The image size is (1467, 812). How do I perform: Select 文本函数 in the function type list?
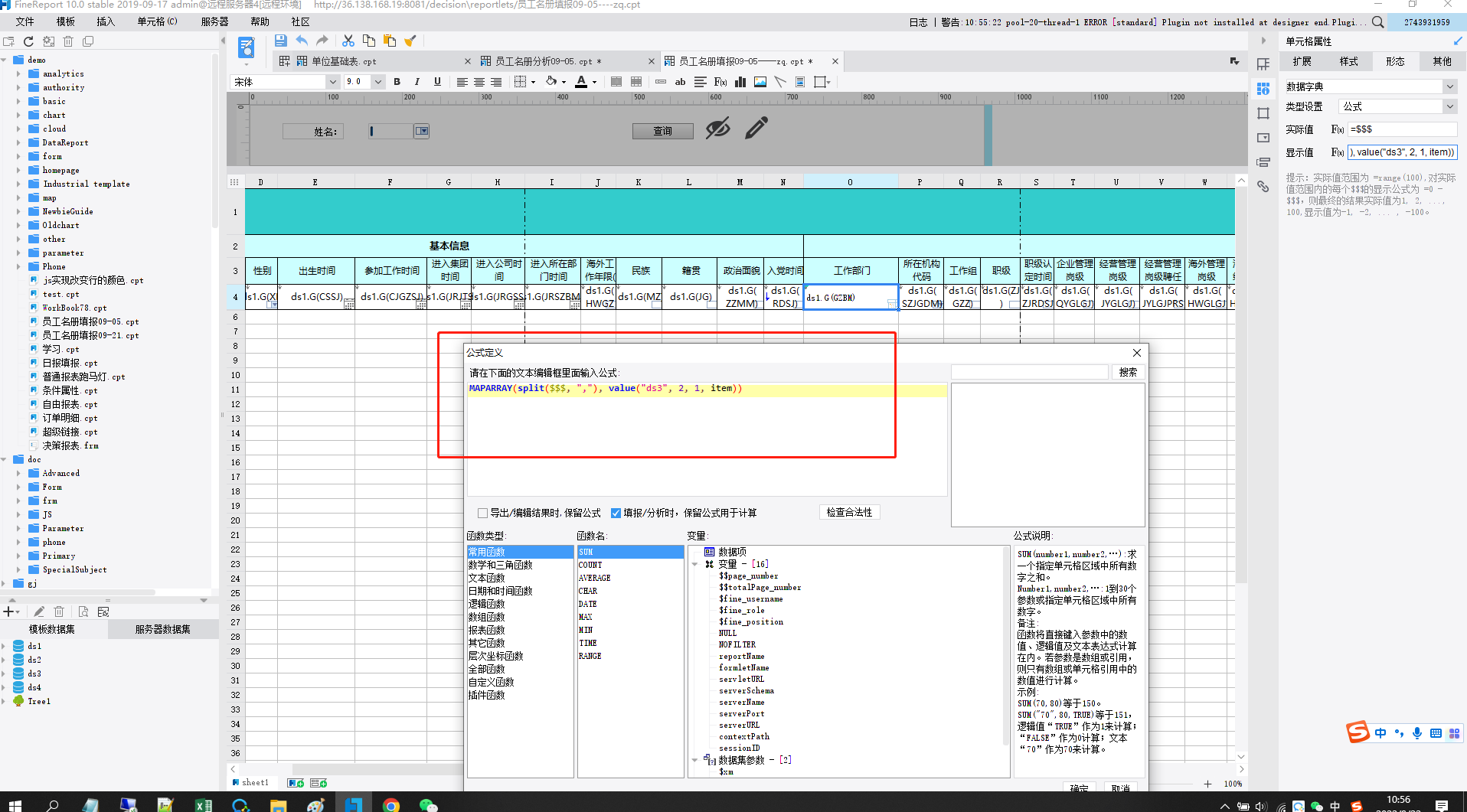tap(521, 578)
